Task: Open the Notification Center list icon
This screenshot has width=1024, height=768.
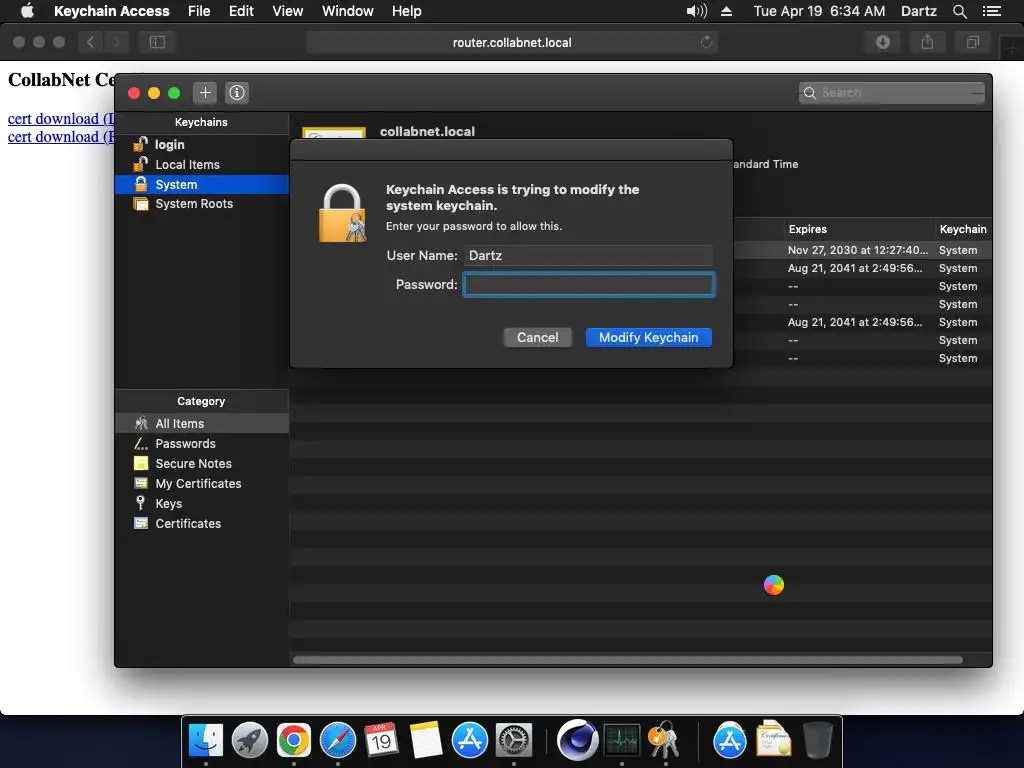Action: 991,11
